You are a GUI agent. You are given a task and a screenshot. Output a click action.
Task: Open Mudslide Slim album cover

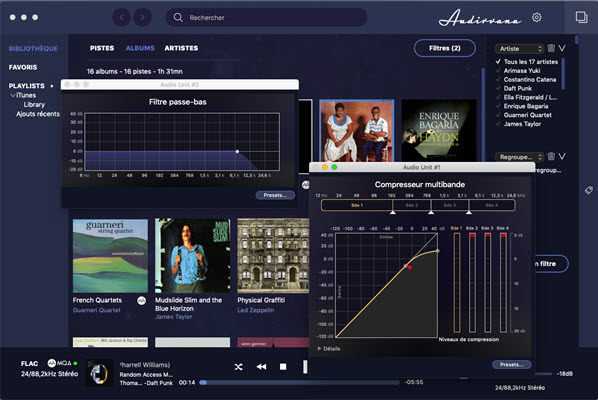pos(192,256)
